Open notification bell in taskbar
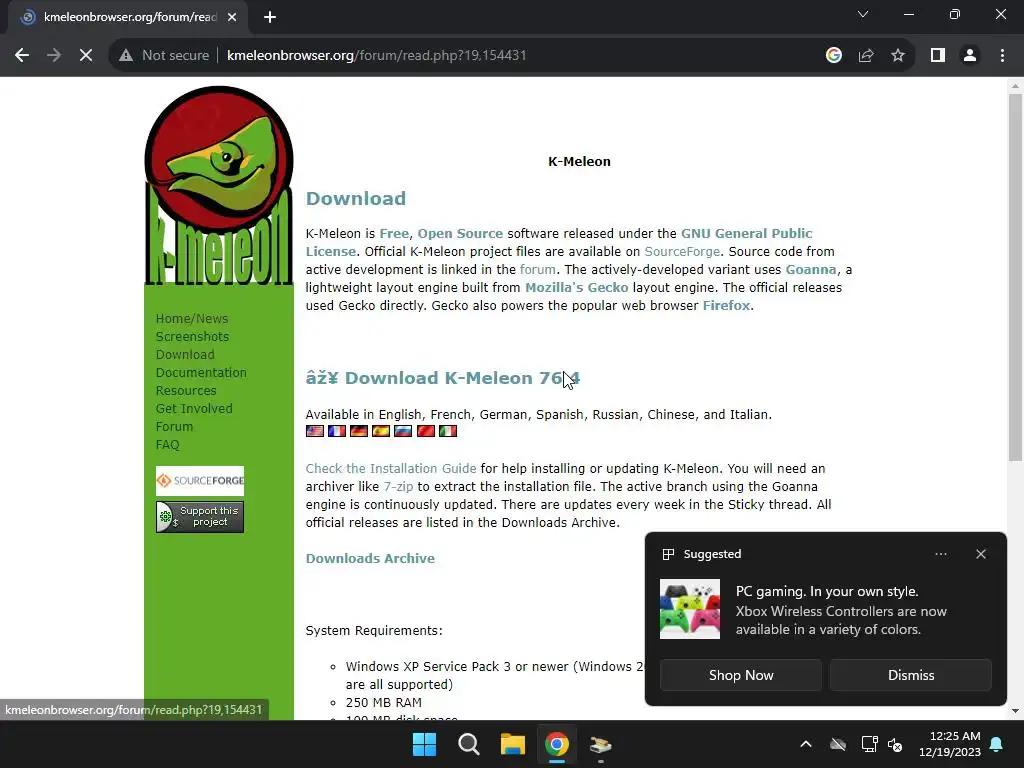This screenshot has width=1024, height=768. click(997, 744)
